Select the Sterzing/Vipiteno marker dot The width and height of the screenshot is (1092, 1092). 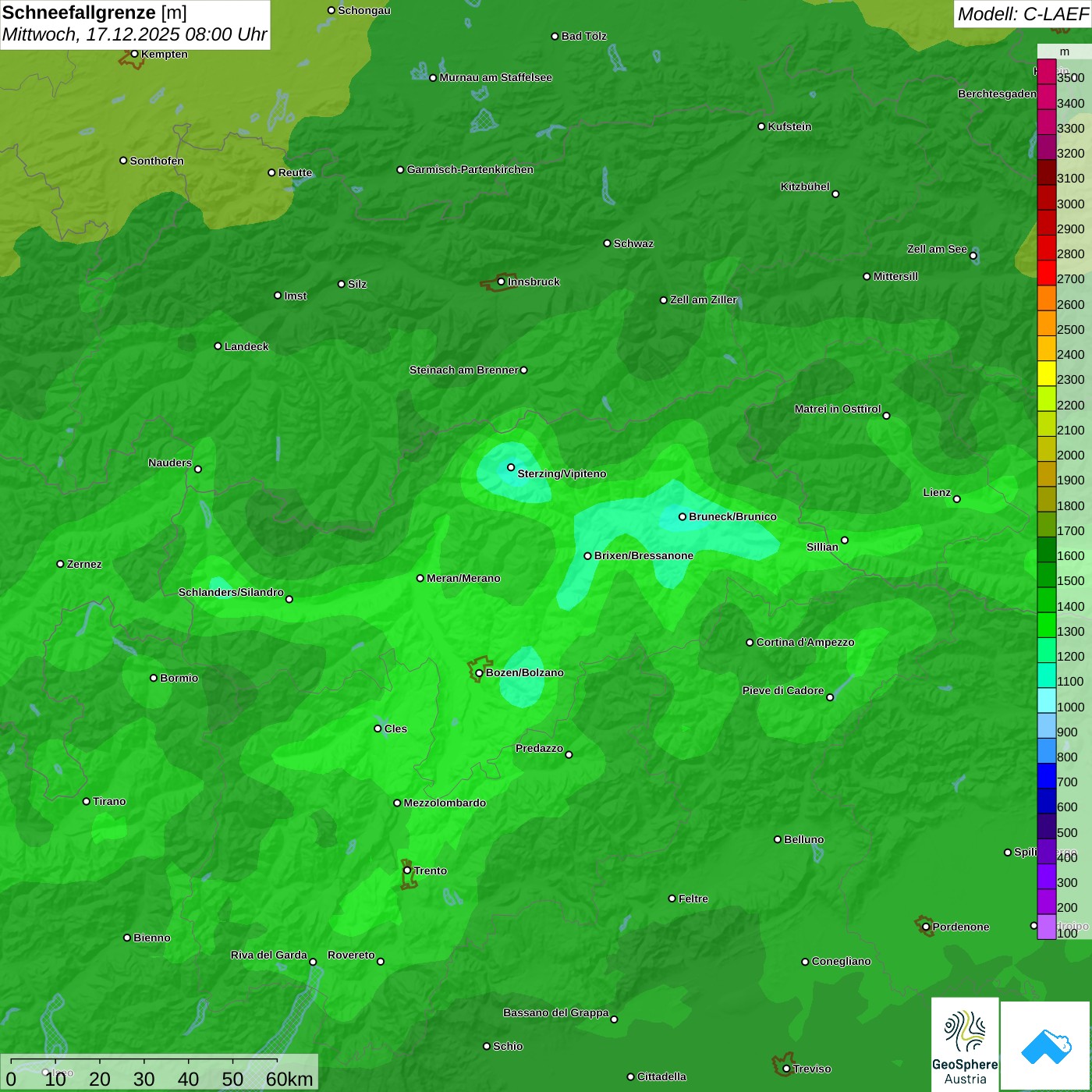[x=511, y=467]
